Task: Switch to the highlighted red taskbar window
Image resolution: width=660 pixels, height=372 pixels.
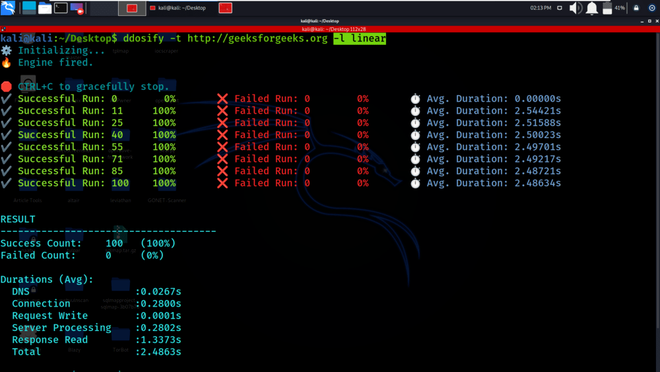Action: tap(132, 8)
